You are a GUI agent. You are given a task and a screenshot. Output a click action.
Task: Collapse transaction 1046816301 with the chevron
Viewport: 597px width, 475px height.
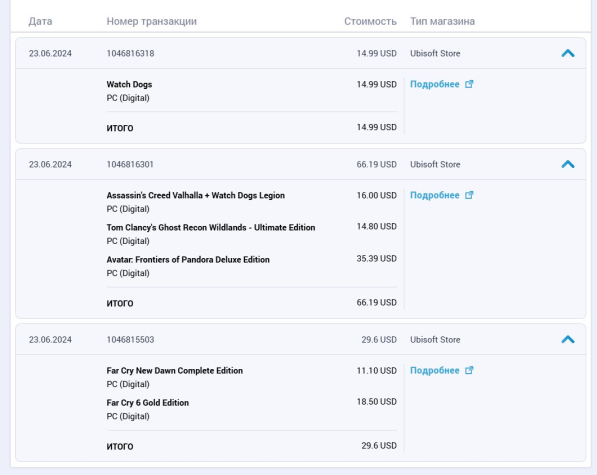(568, 164)
